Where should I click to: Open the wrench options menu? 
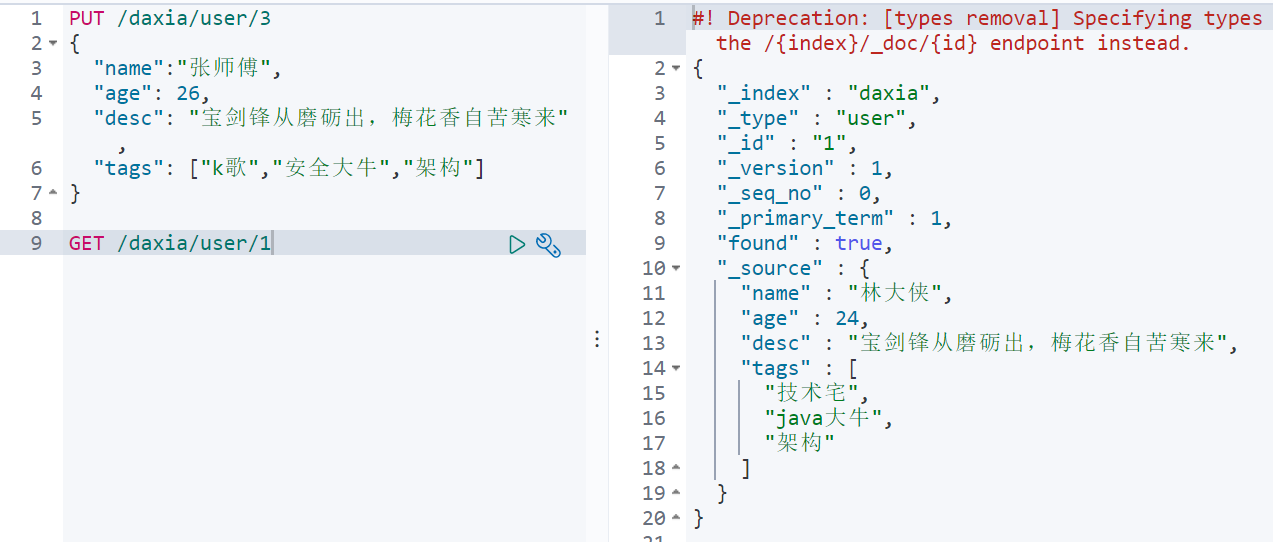548,244
